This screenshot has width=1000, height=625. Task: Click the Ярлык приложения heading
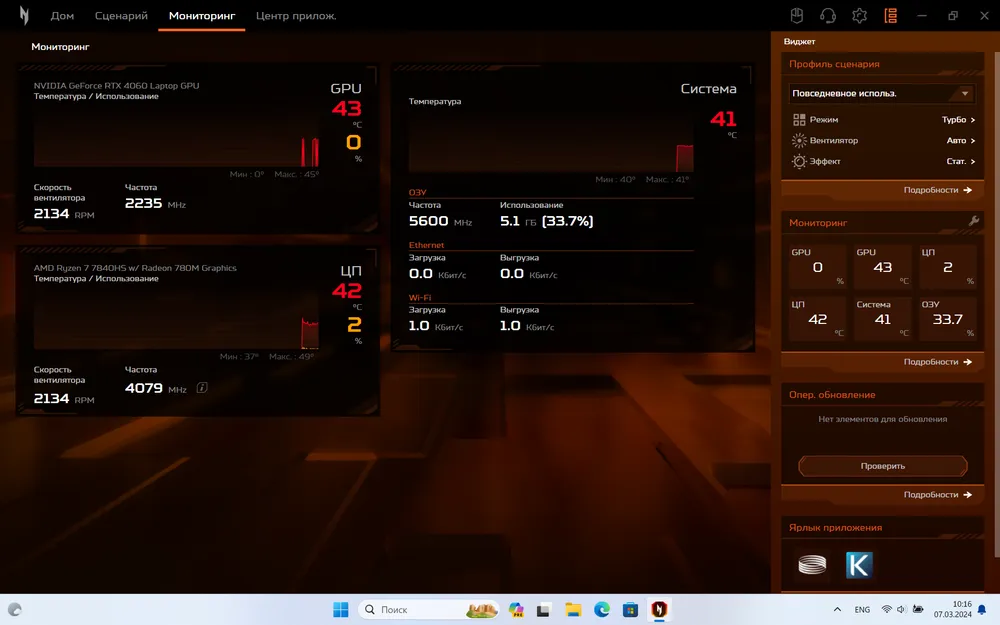coord(835,527)
